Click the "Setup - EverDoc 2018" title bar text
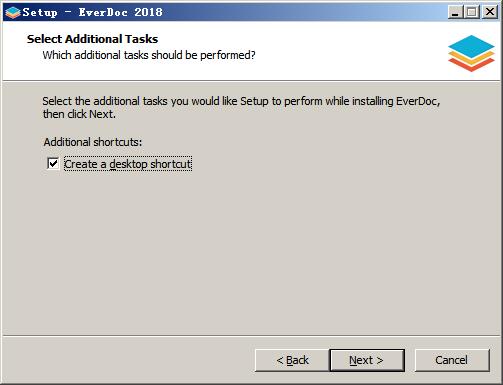 (x=93, y=12)
